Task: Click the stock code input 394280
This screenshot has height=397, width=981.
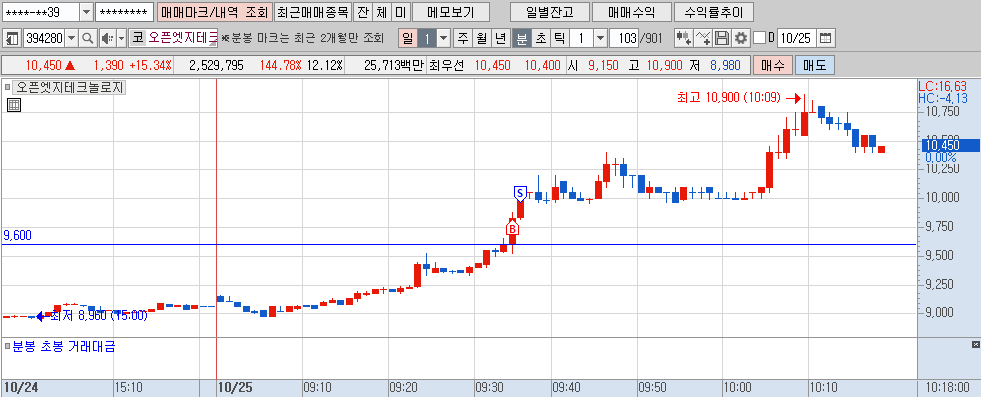Action: pos(44,38)
